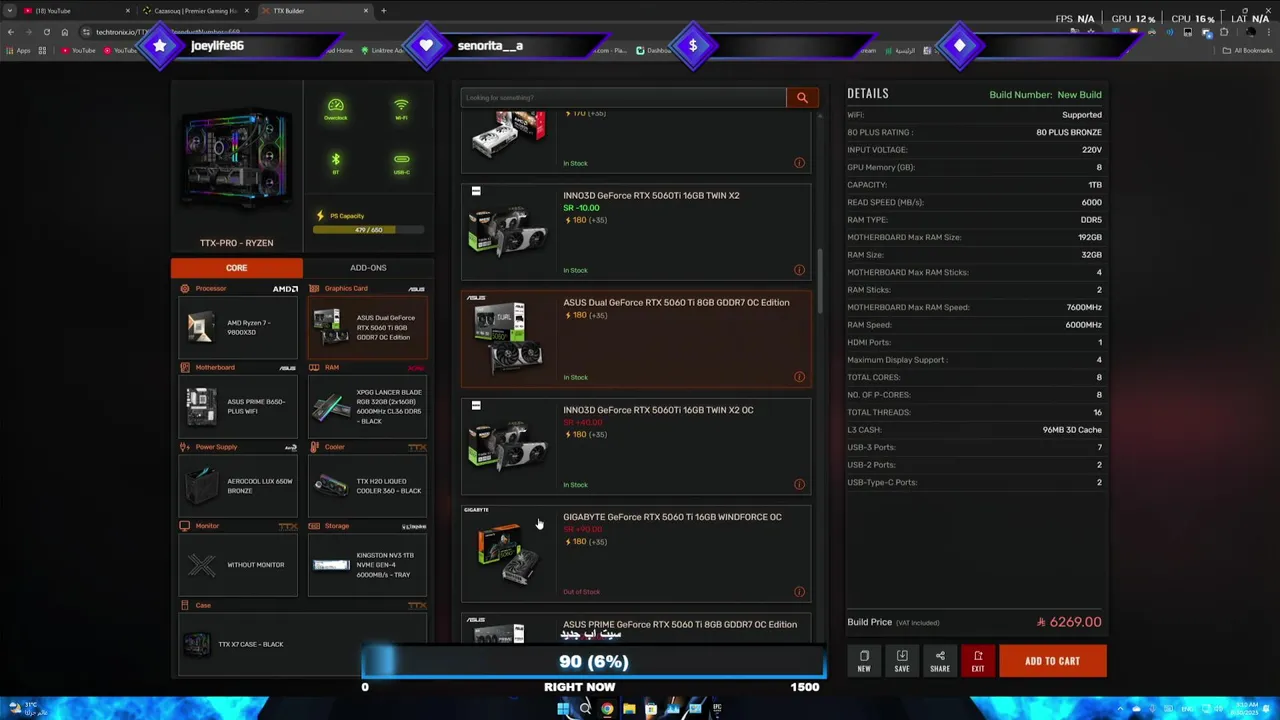Click the Bluetooth feature icon
Screen dimensions: 1280x720
[x=336, y=163]
